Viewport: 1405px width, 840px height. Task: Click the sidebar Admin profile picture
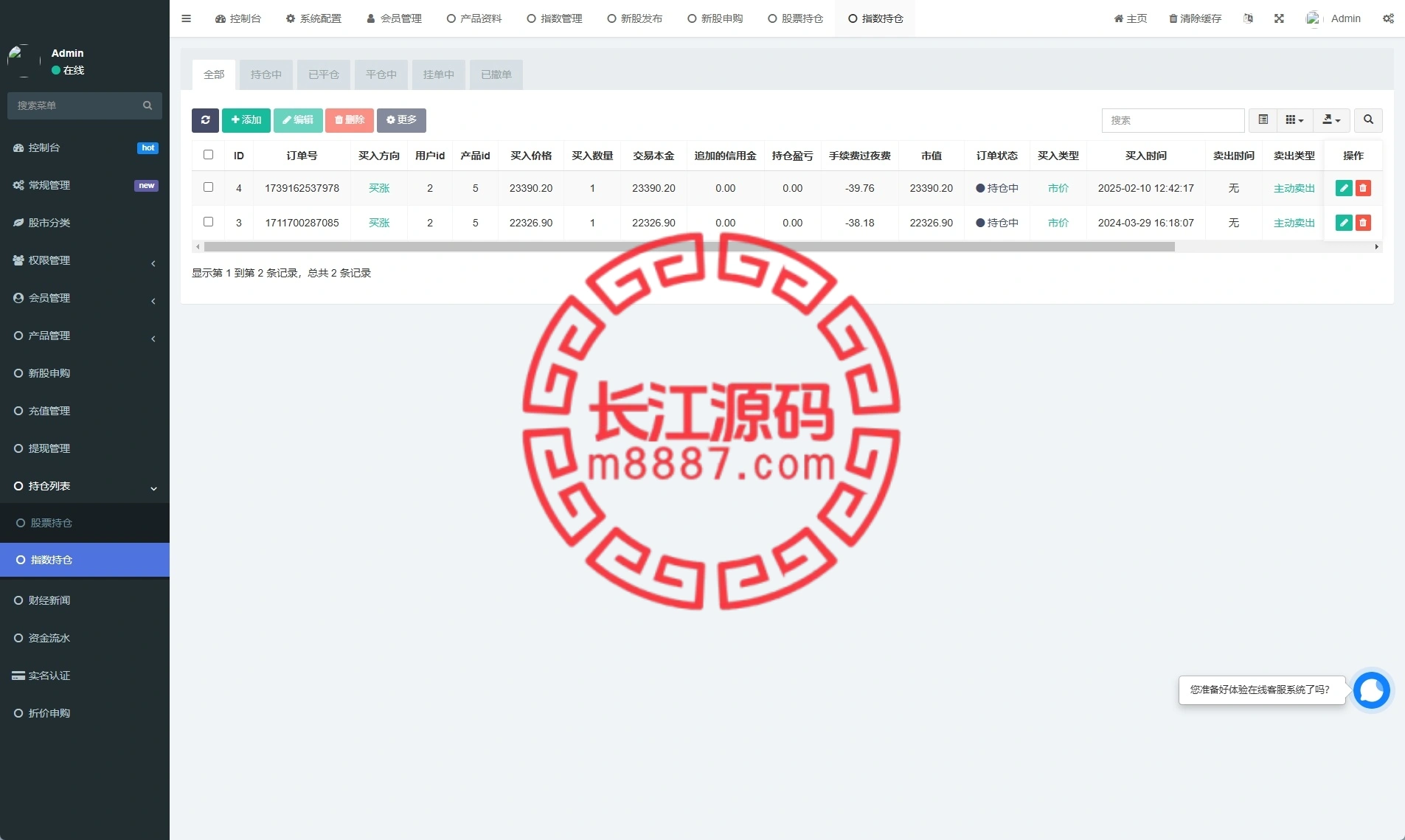(24, 60)
